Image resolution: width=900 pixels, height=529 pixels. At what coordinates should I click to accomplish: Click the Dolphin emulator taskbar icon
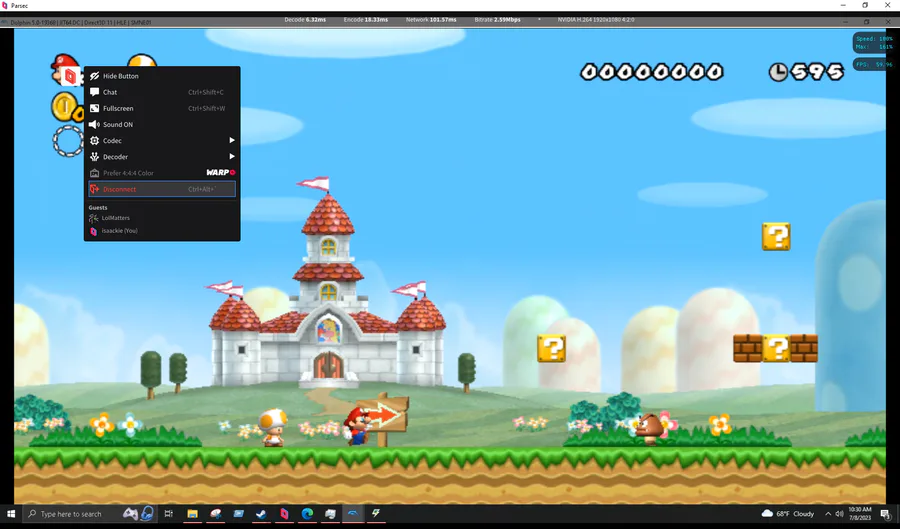click(x=353, y=514)
